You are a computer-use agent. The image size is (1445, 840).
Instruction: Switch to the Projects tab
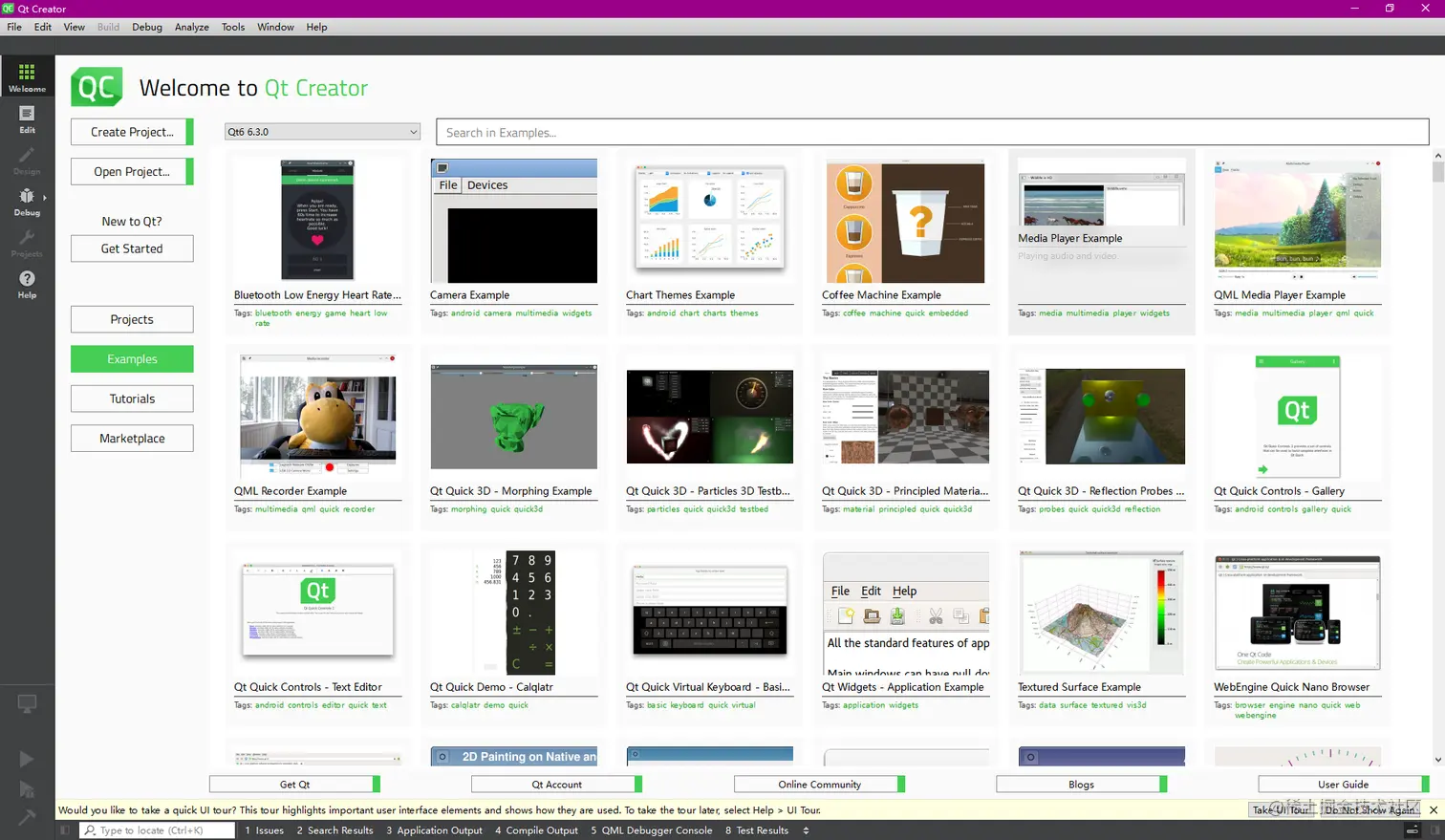click(x=132, y=319)
